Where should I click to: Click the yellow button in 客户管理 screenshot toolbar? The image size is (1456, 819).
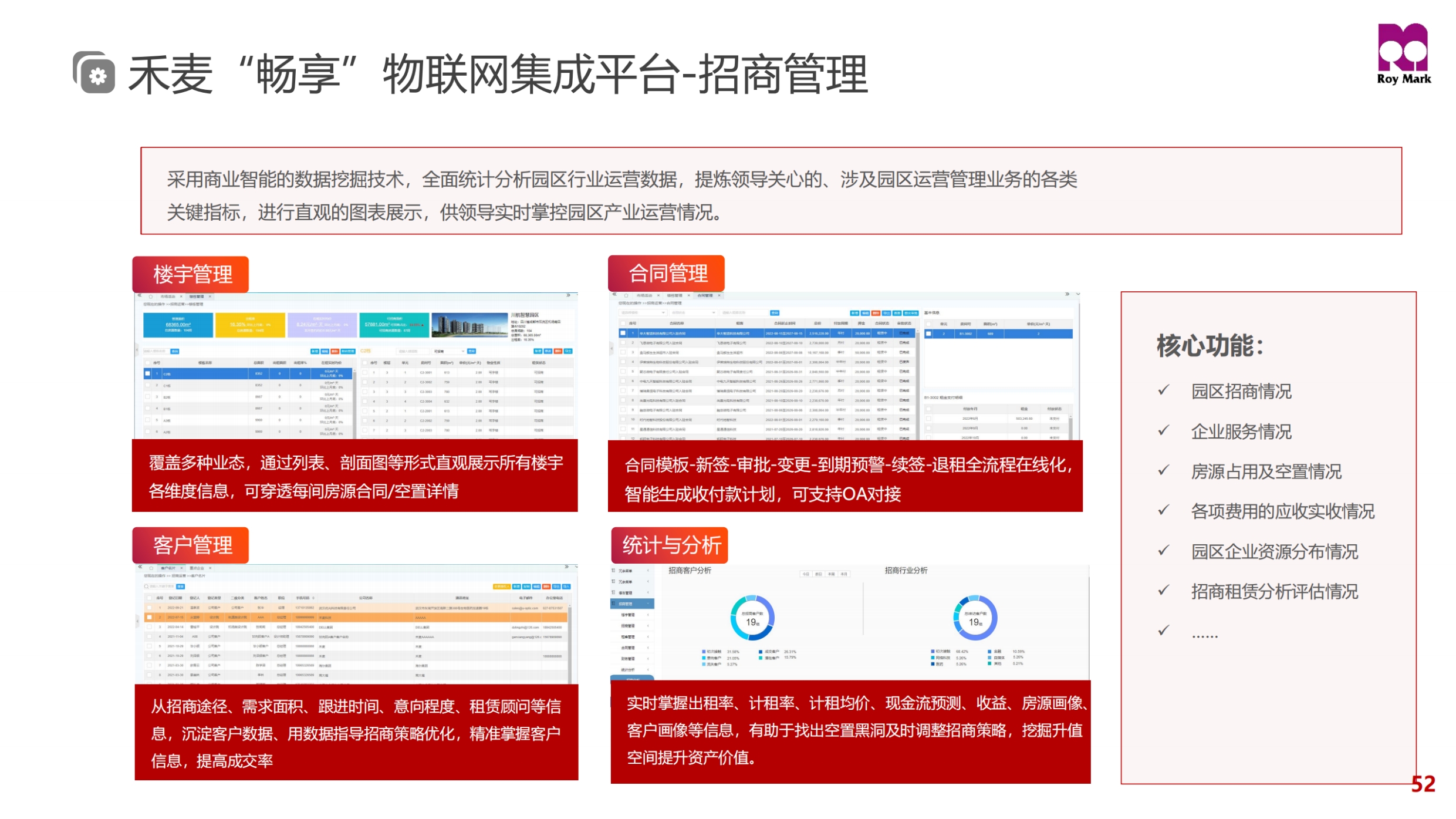click(502, 587)
